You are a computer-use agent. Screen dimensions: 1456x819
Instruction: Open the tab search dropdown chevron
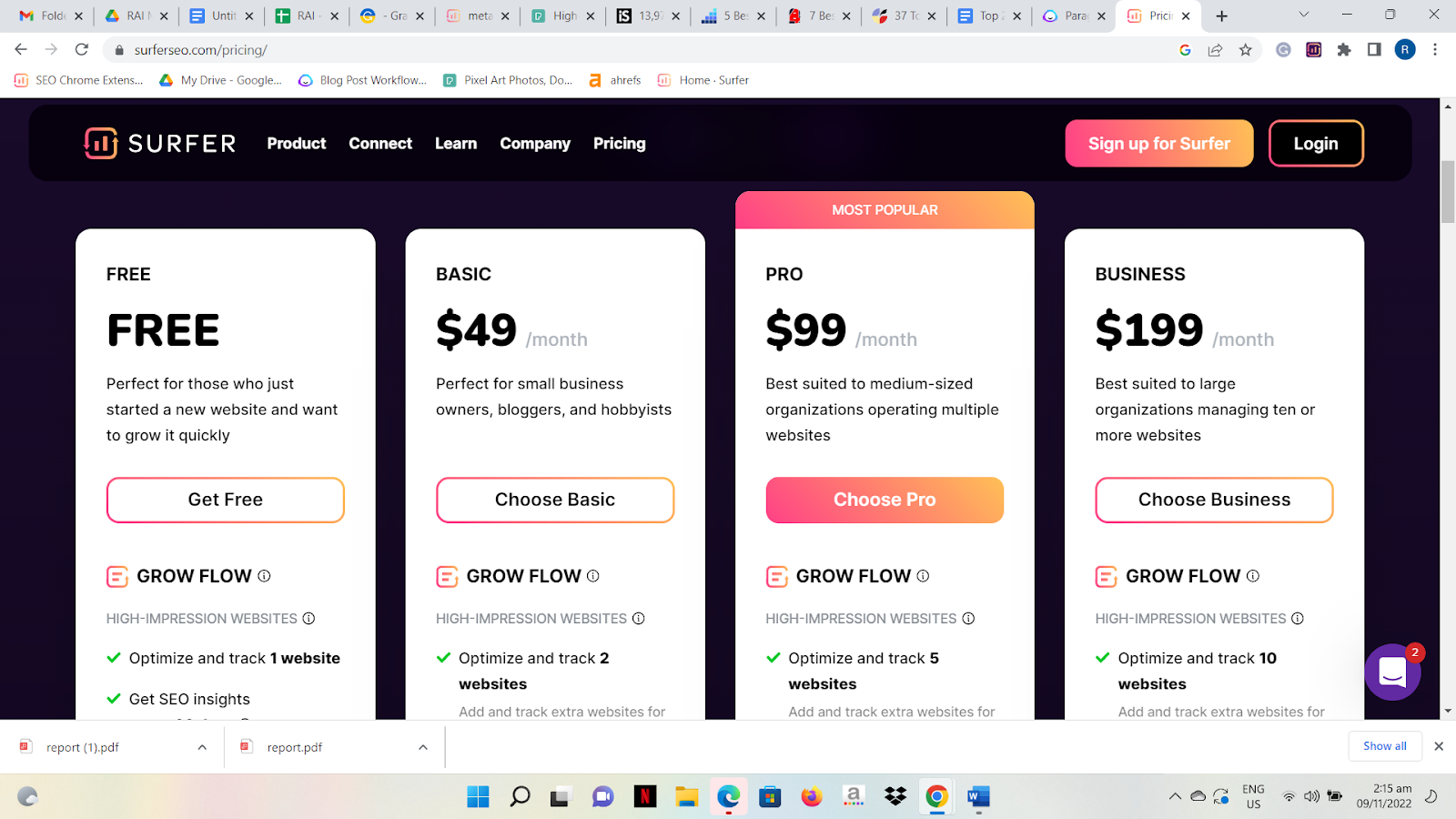tap(1303, 15)
